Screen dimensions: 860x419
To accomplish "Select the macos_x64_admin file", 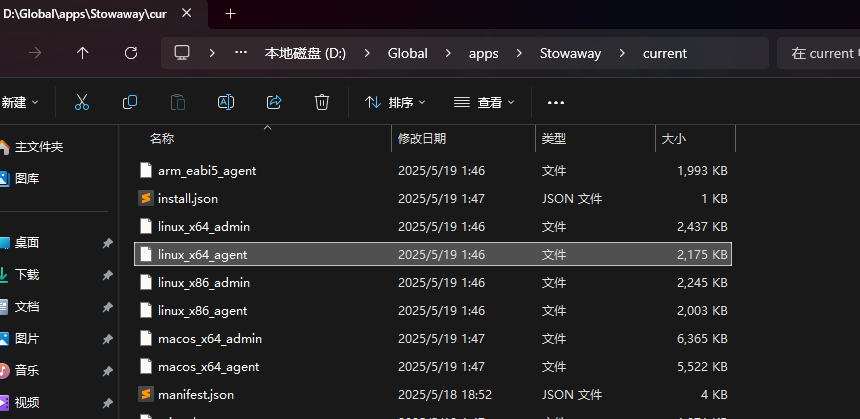I will [x=432, y=338].
